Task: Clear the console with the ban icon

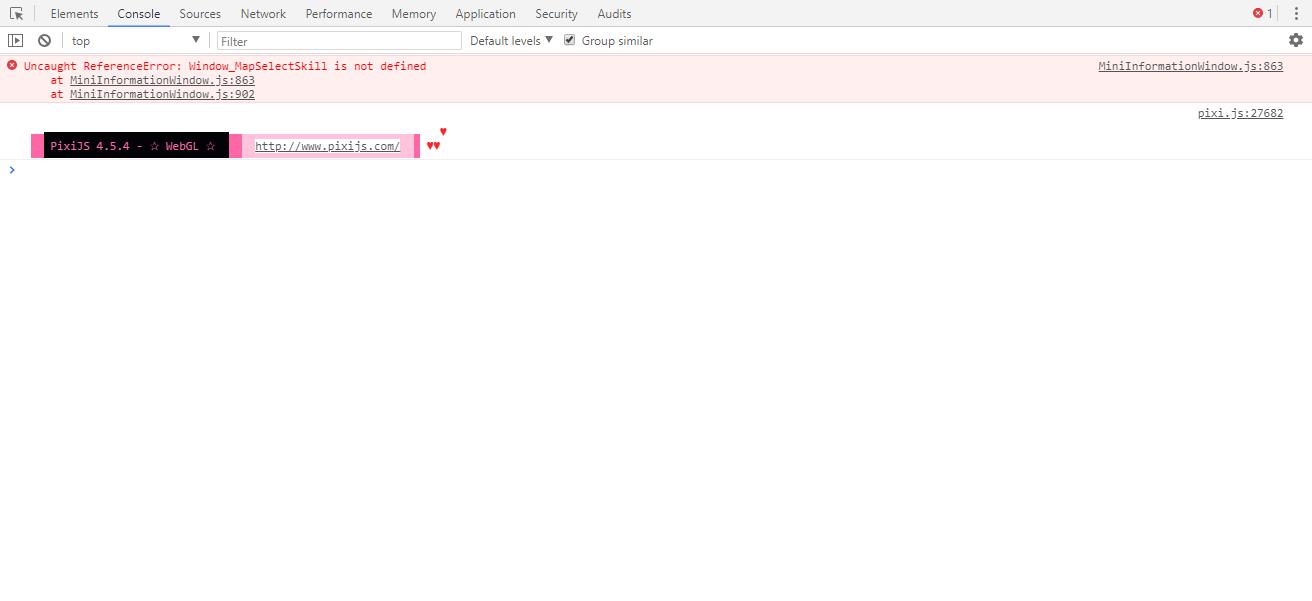Action: [44, 41]
